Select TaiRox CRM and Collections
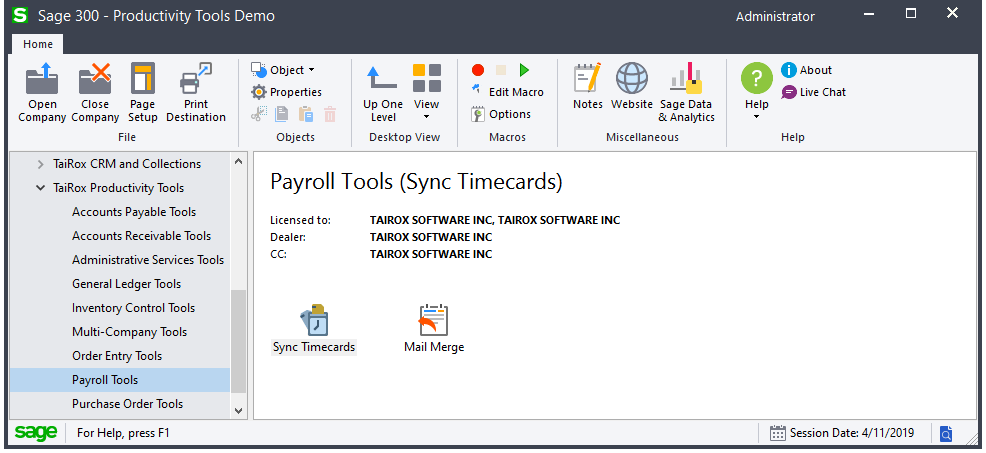This screenshot has height=453, width=986. click(x=127, y=164)
